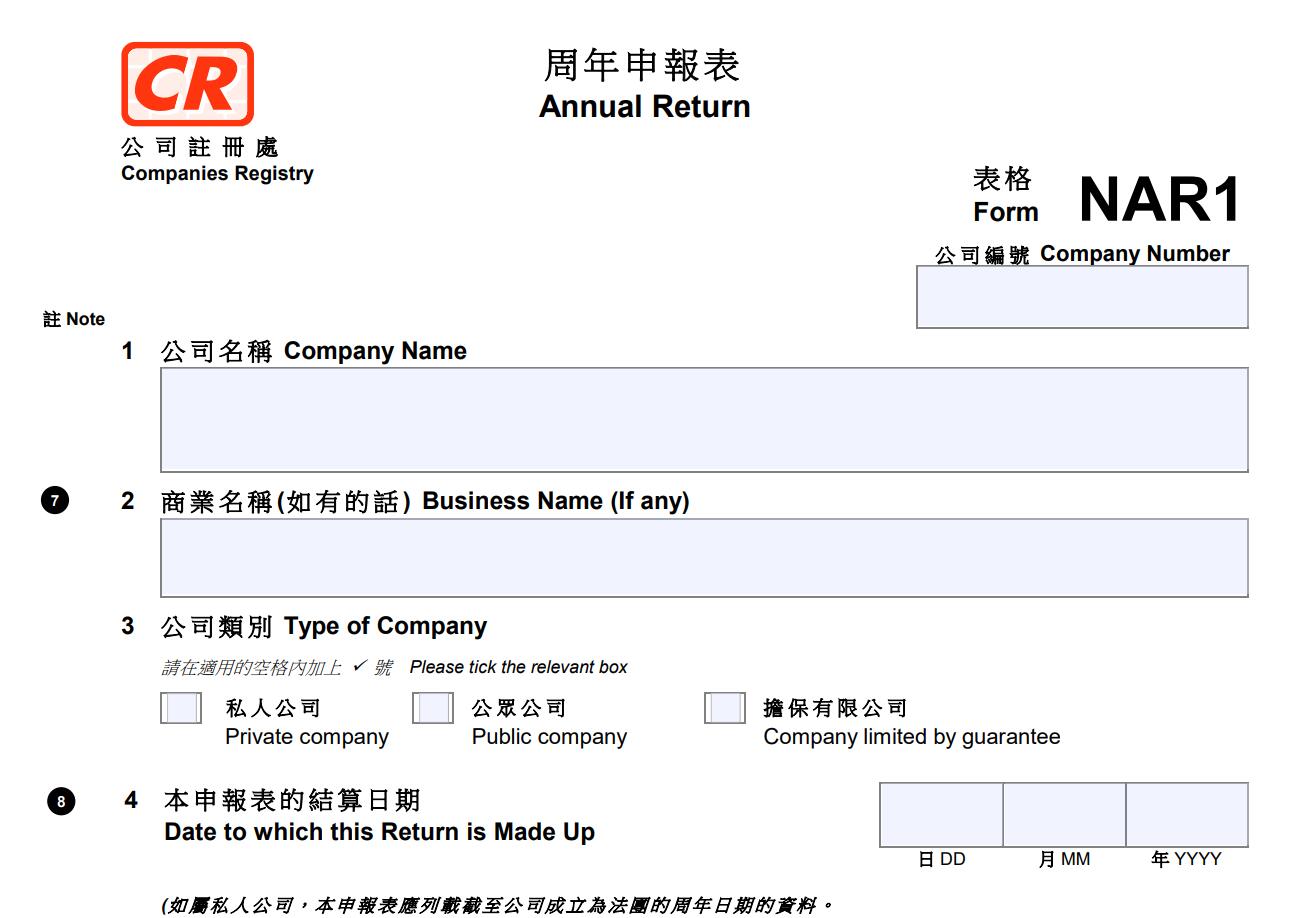Click the Company limited by guarantee label
1303x918 pixels.
click(911, 737)
